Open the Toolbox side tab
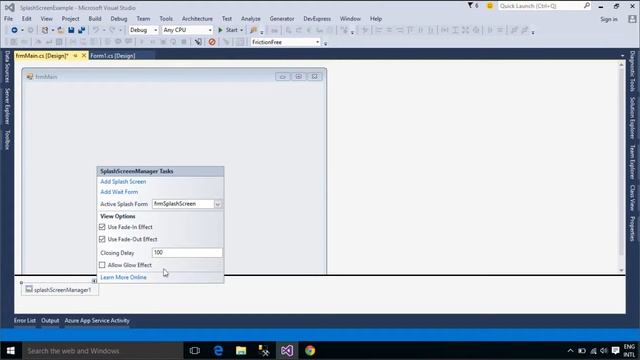The width and height of the screenshot is (640, 360). 7,140
